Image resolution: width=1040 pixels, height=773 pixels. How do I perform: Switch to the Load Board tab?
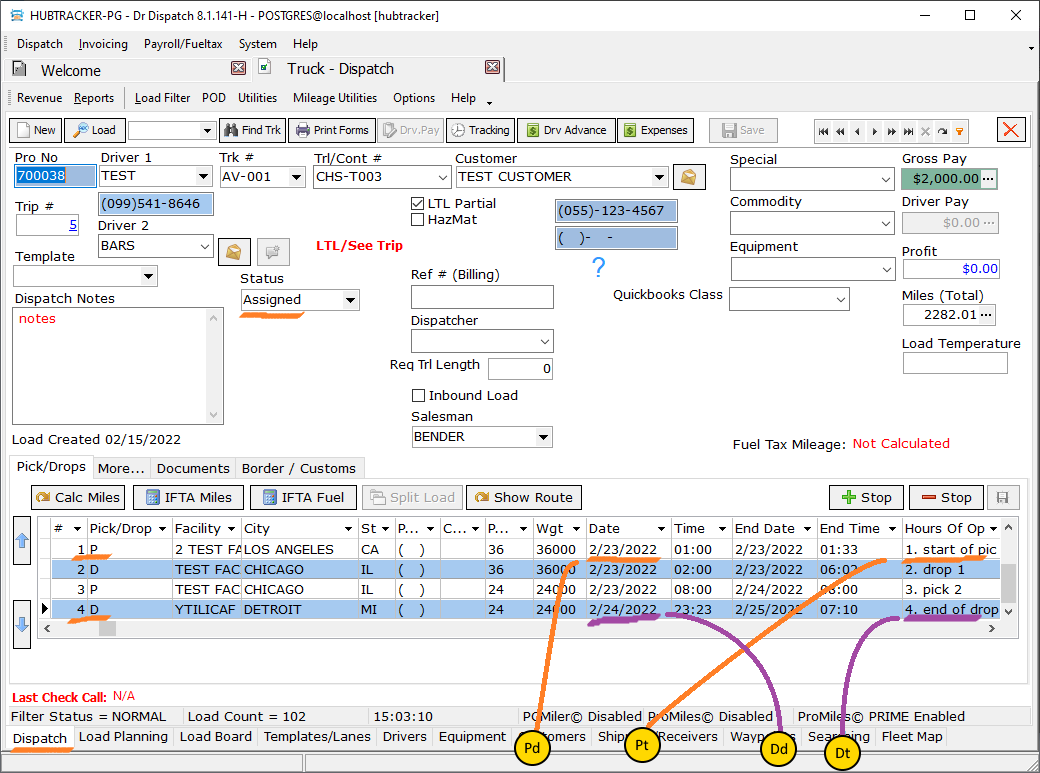click(215, 737)
